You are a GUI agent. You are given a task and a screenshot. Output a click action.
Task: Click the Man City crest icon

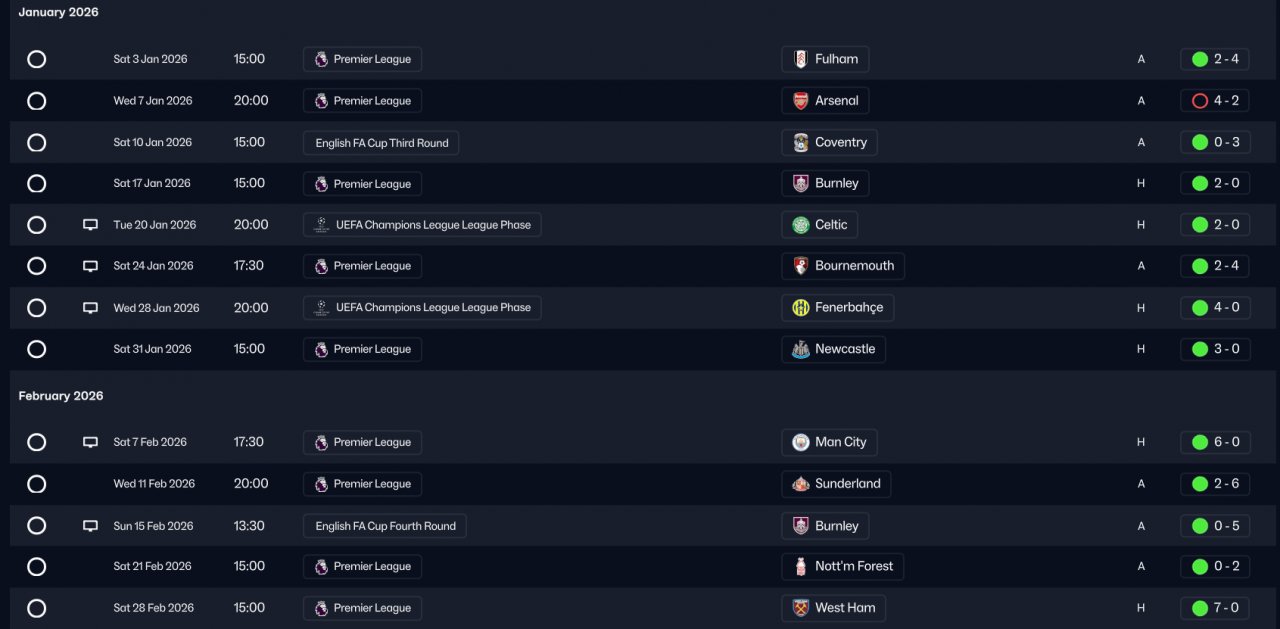[800, 442]
